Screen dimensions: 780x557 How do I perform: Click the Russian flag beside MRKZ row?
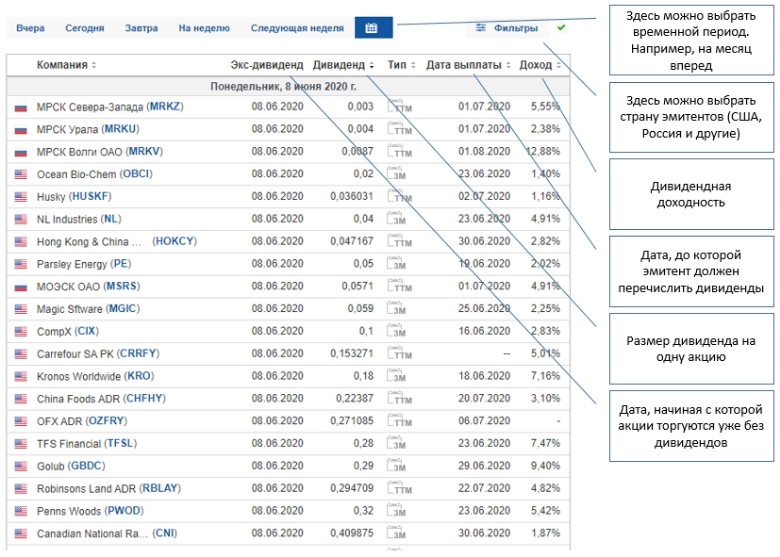20,106
